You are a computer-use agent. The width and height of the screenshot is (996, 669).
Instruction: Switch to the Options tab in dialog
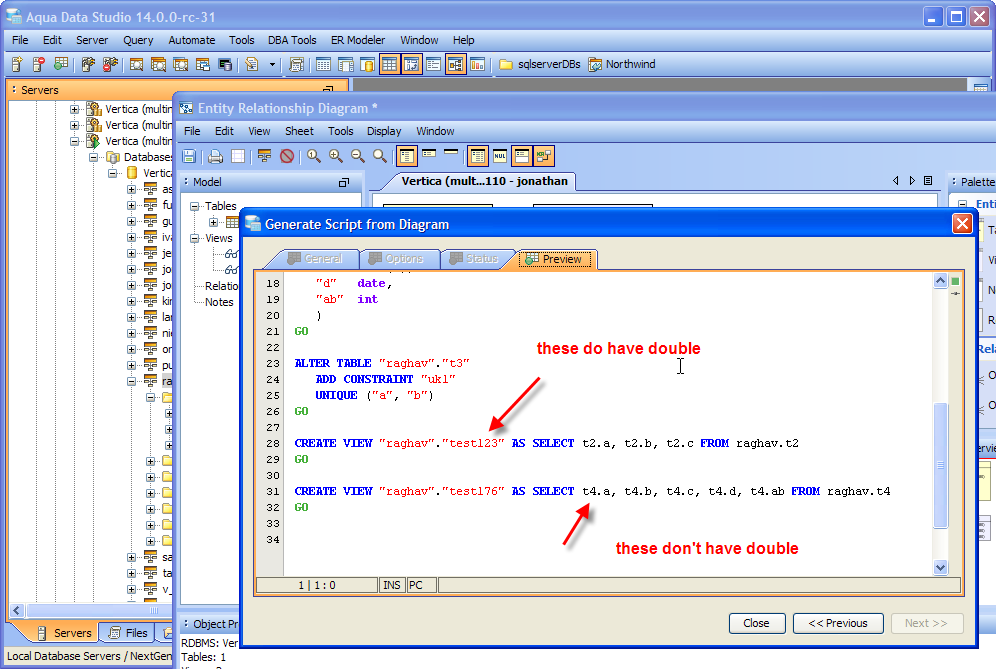coord(396,259)
